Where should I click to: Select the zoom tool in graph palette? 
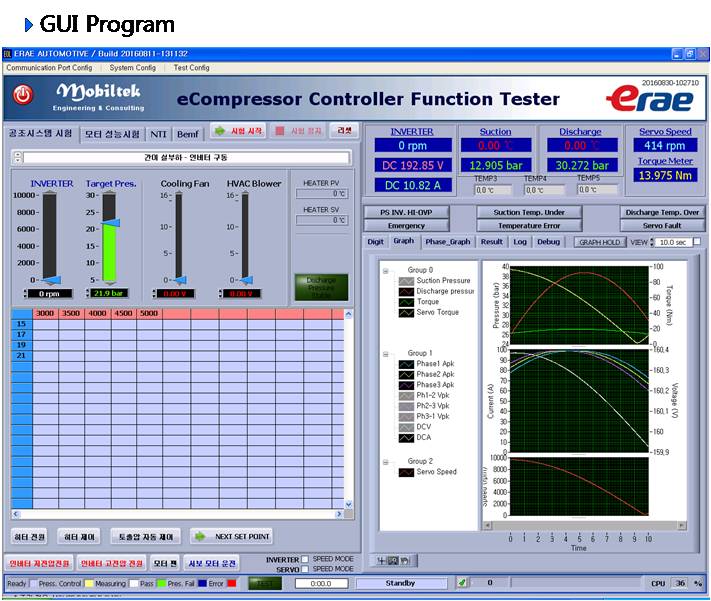point(393,561)
